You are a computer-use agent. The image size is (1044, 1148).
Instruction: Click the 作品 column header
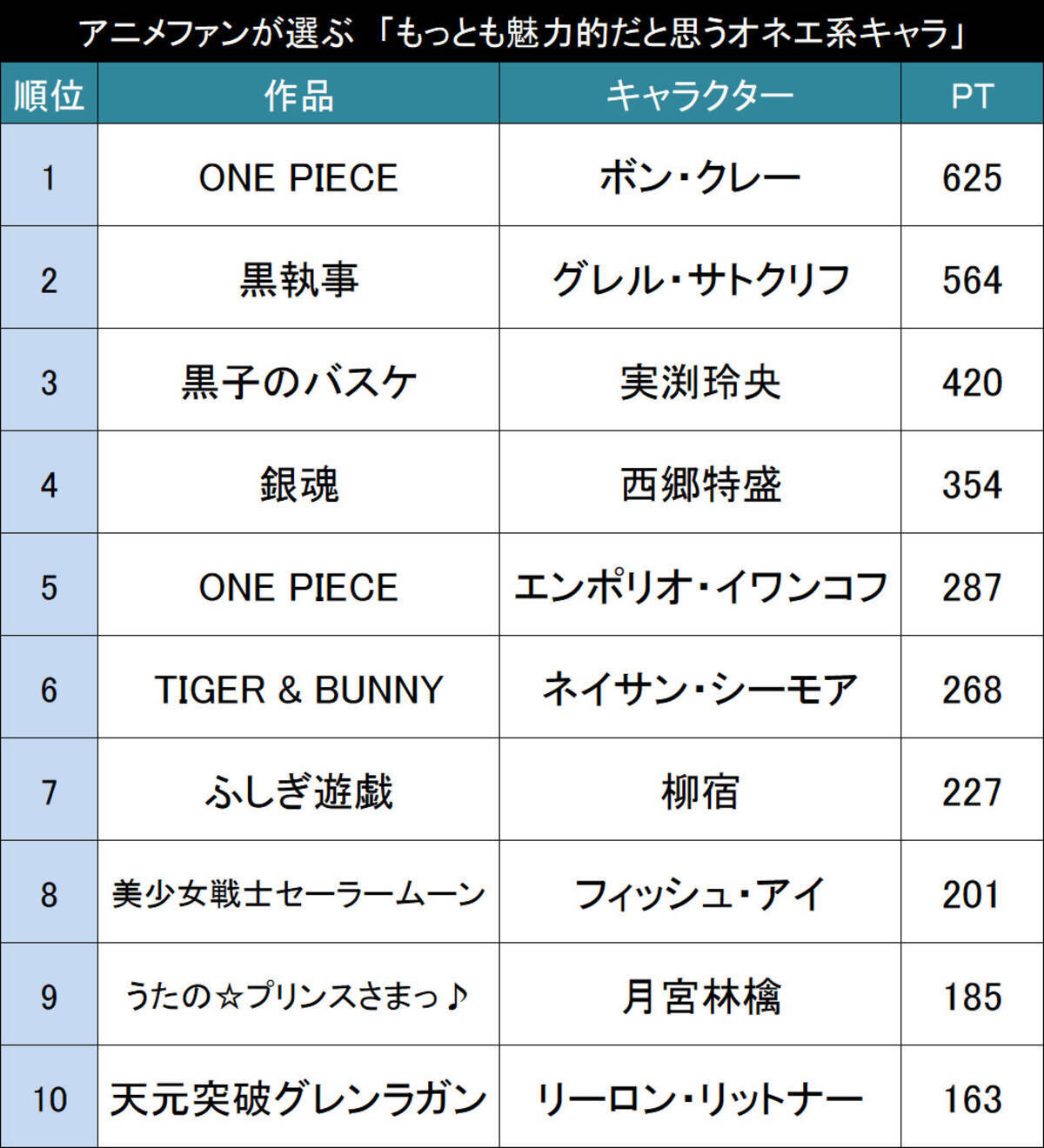(x=298, y=94)
